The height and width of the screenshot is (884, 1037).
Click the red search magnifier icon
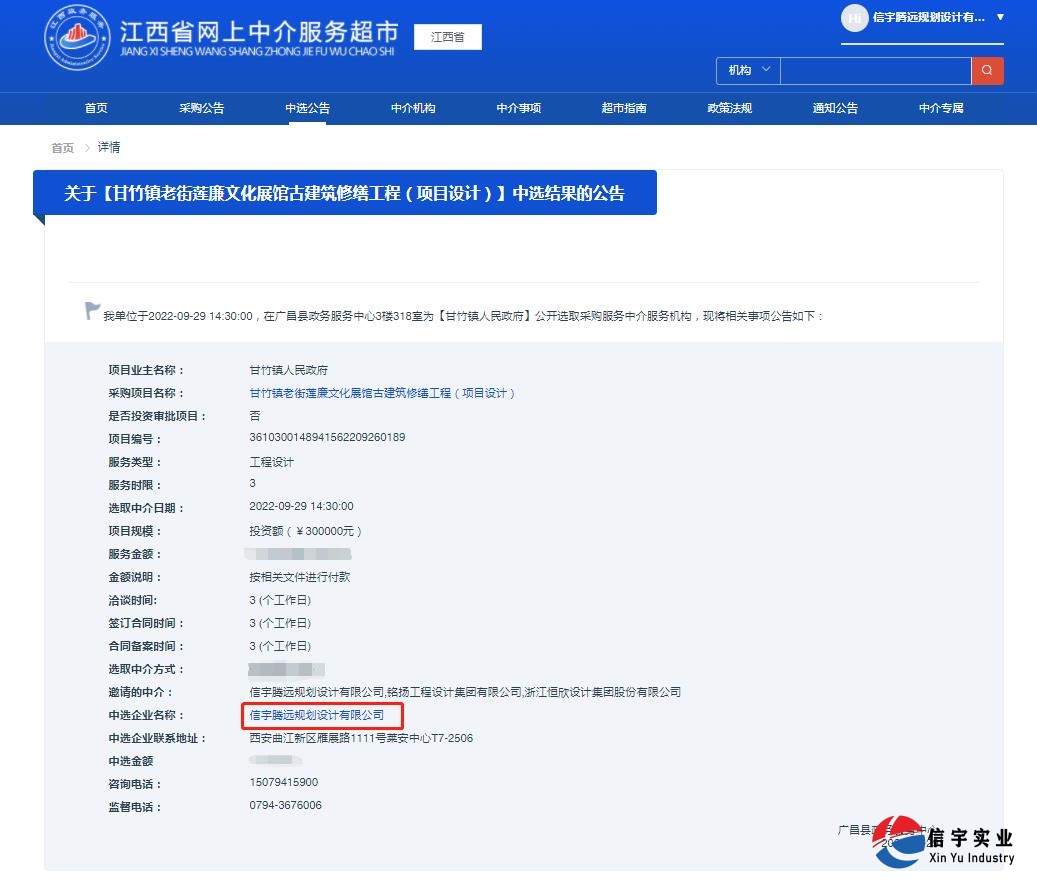988,71
